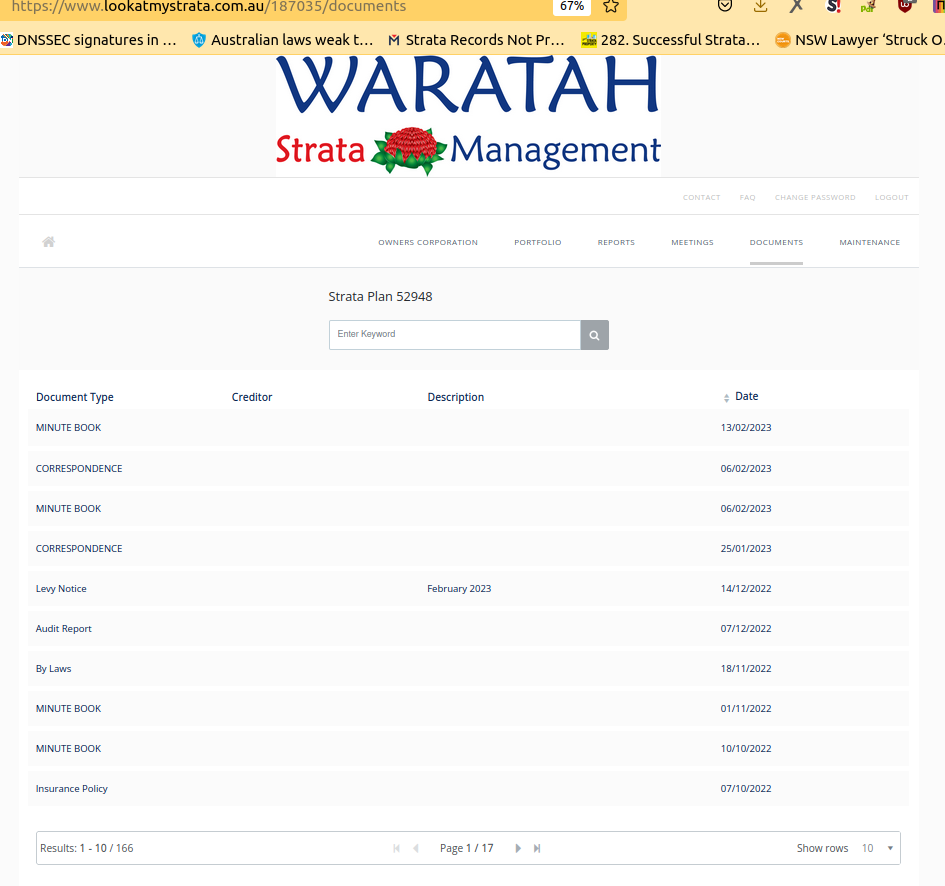Open the browser downloads arrow icon

point(761,6)
